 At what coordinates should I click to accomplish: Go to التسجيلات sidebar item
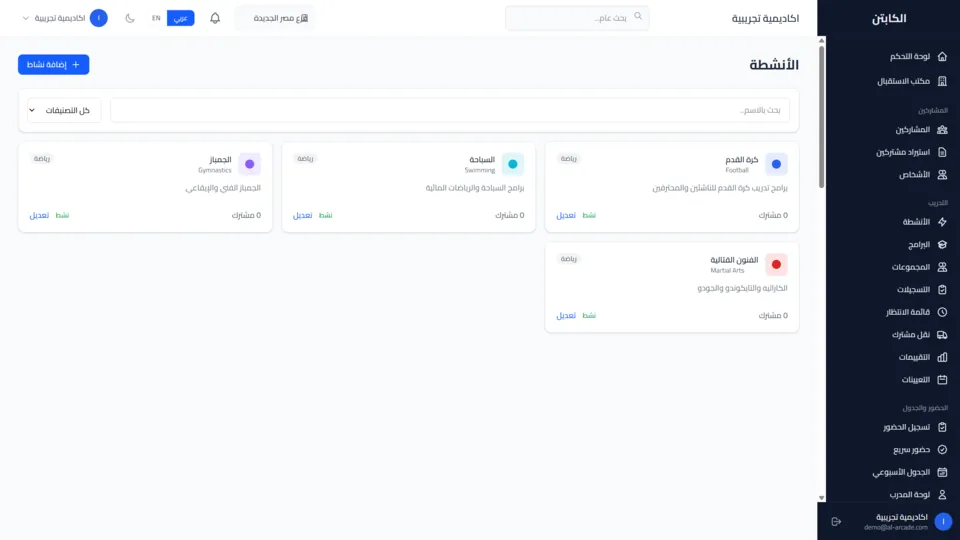(x=913, y=290)
